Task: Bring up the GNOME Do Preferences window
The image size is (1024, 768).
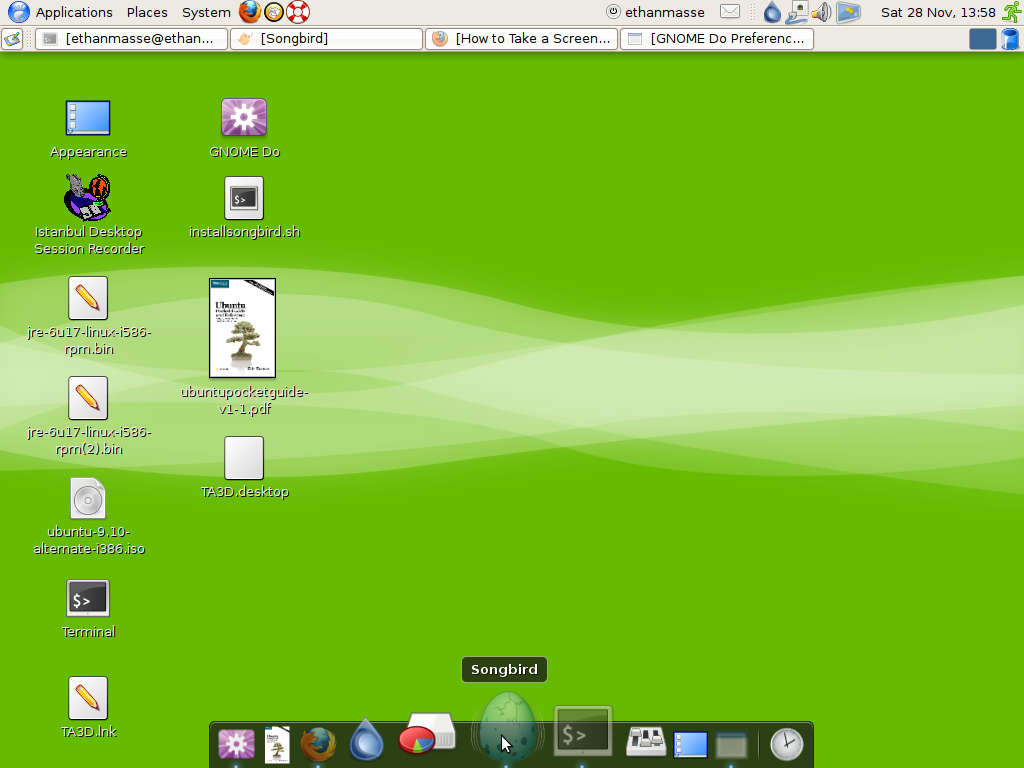Action: click(716, 38)
